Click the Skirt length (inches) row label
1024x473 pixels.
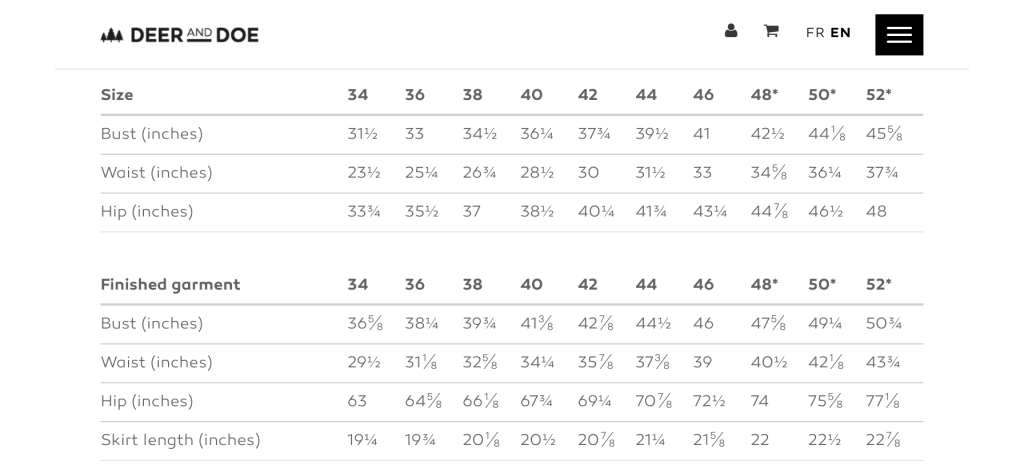point(180,440)
